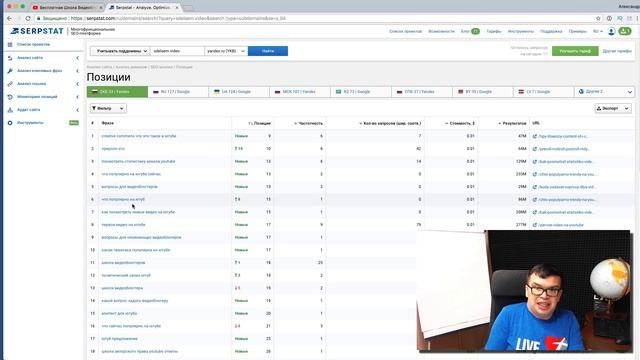Open Тарифы in the top navigation

pyautogui.click(x=494, y=31)
